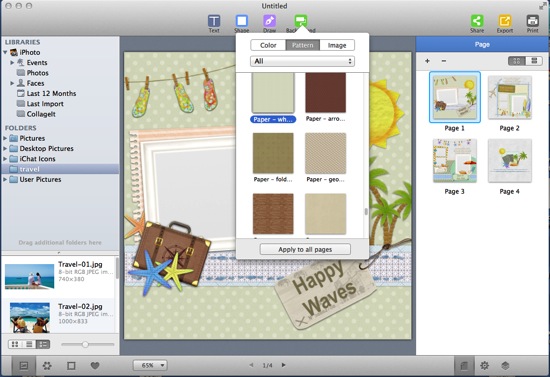Select Page 3 thumbnail
The width and height of the screenshot is (550, 377).
pos(455,161)
